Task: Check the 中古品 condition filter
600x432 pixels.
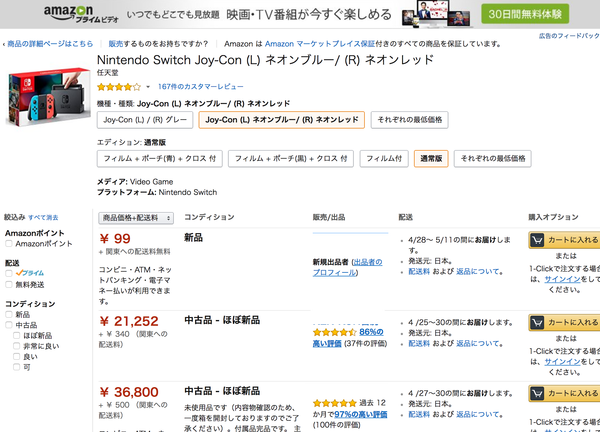Action: pos(9,325)
